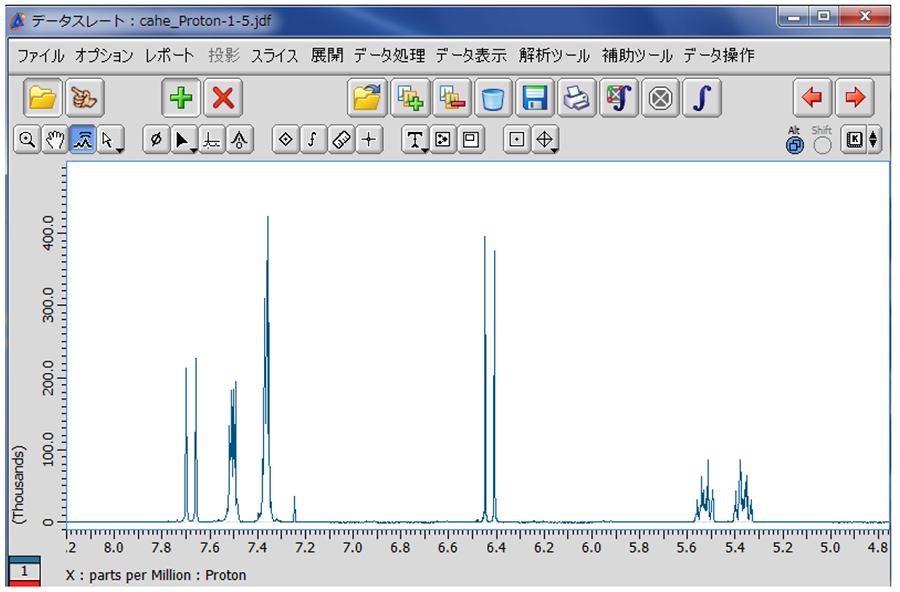Select the ruler measurement tool
900x592 pixels.
tap(342, 141)
